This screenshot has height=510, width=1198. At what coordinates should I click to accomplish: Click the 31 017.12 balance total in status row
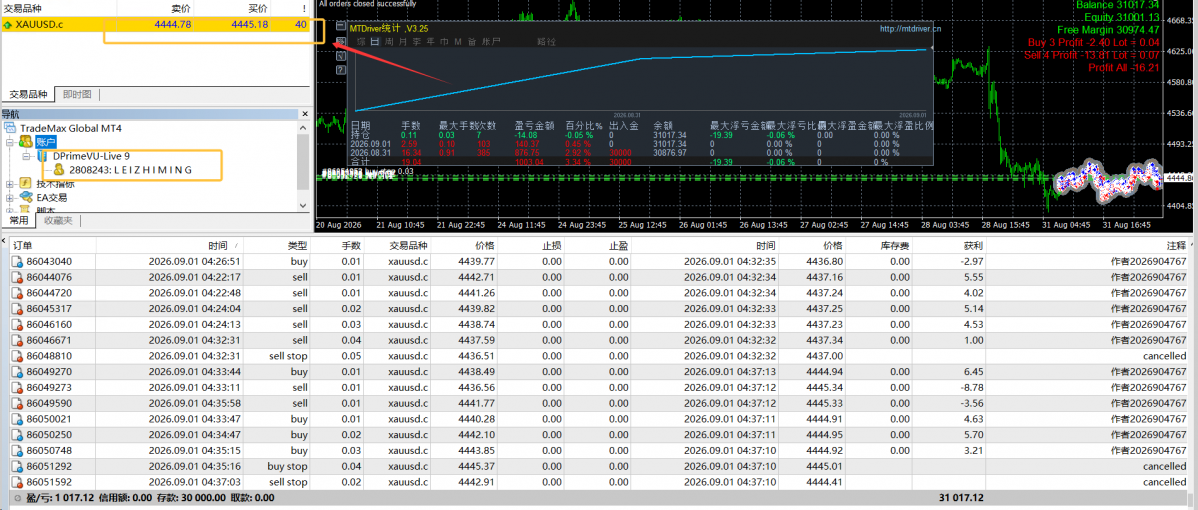click(x=960, y=498)
